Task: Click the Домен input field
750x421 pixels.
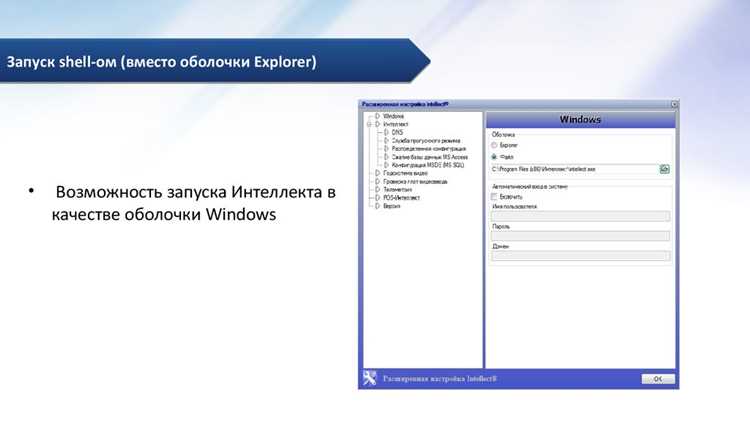Action: coord(580,256)
